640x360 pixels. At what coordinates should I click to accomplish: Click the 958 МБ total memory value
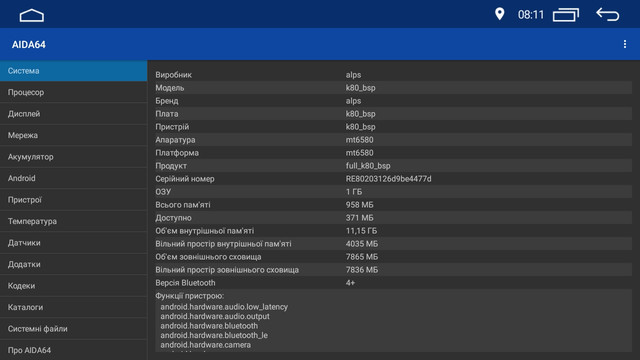click(359, 205)
